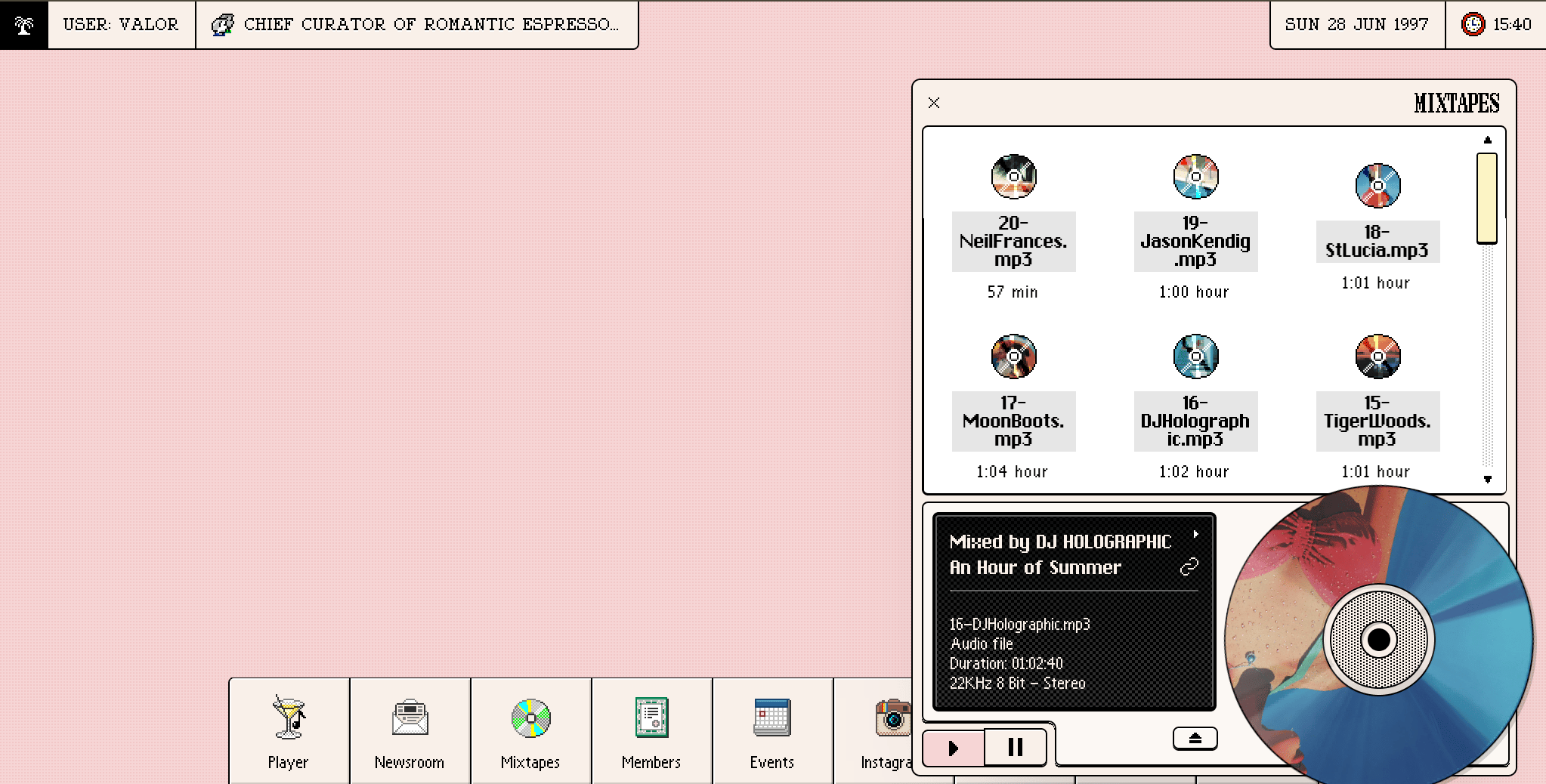Expand track info with the small arrow
This screenshot has width=1546, height=784.
click(1195, 534)
